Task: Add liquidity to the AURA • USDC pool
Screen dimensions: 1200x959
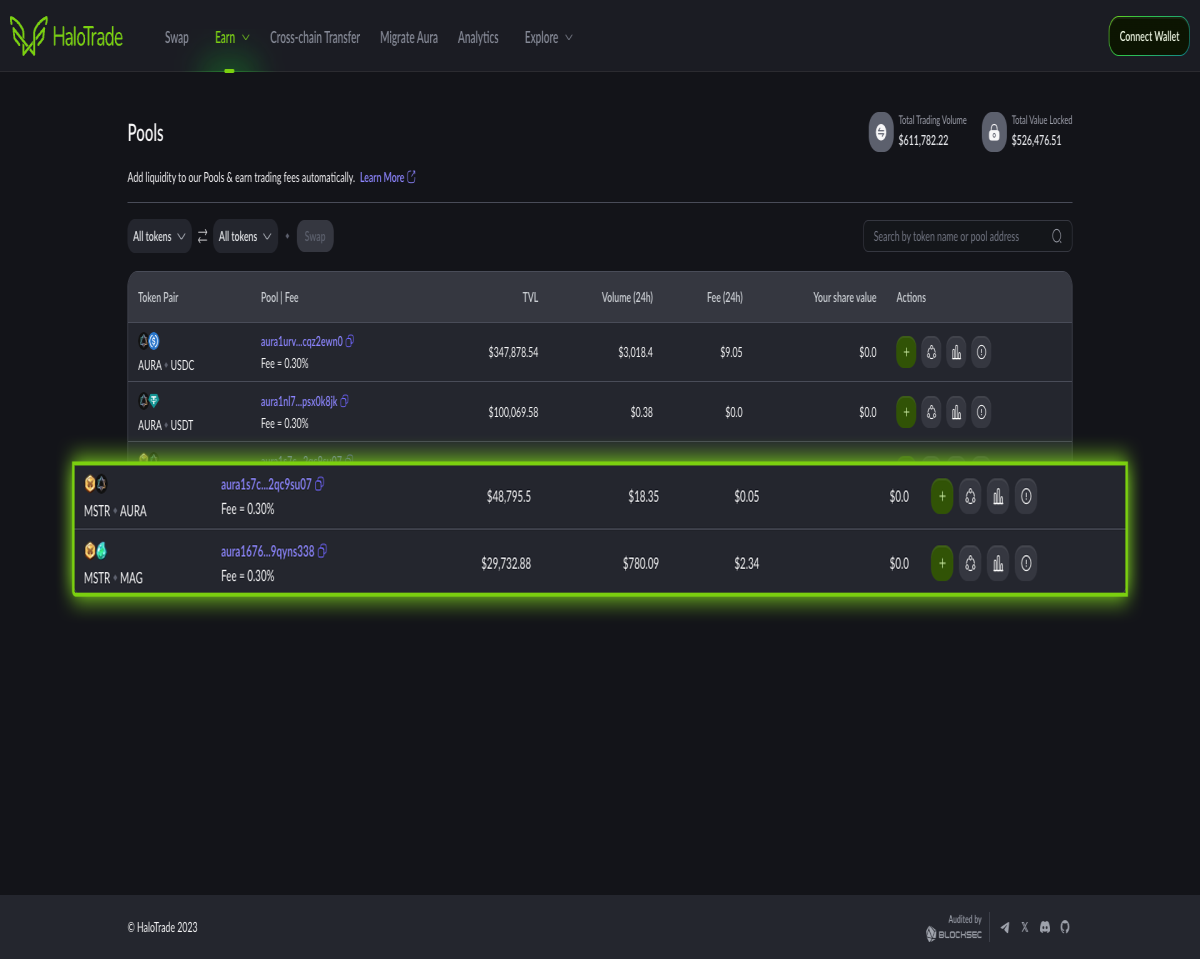Action: (x=906, y=352)
